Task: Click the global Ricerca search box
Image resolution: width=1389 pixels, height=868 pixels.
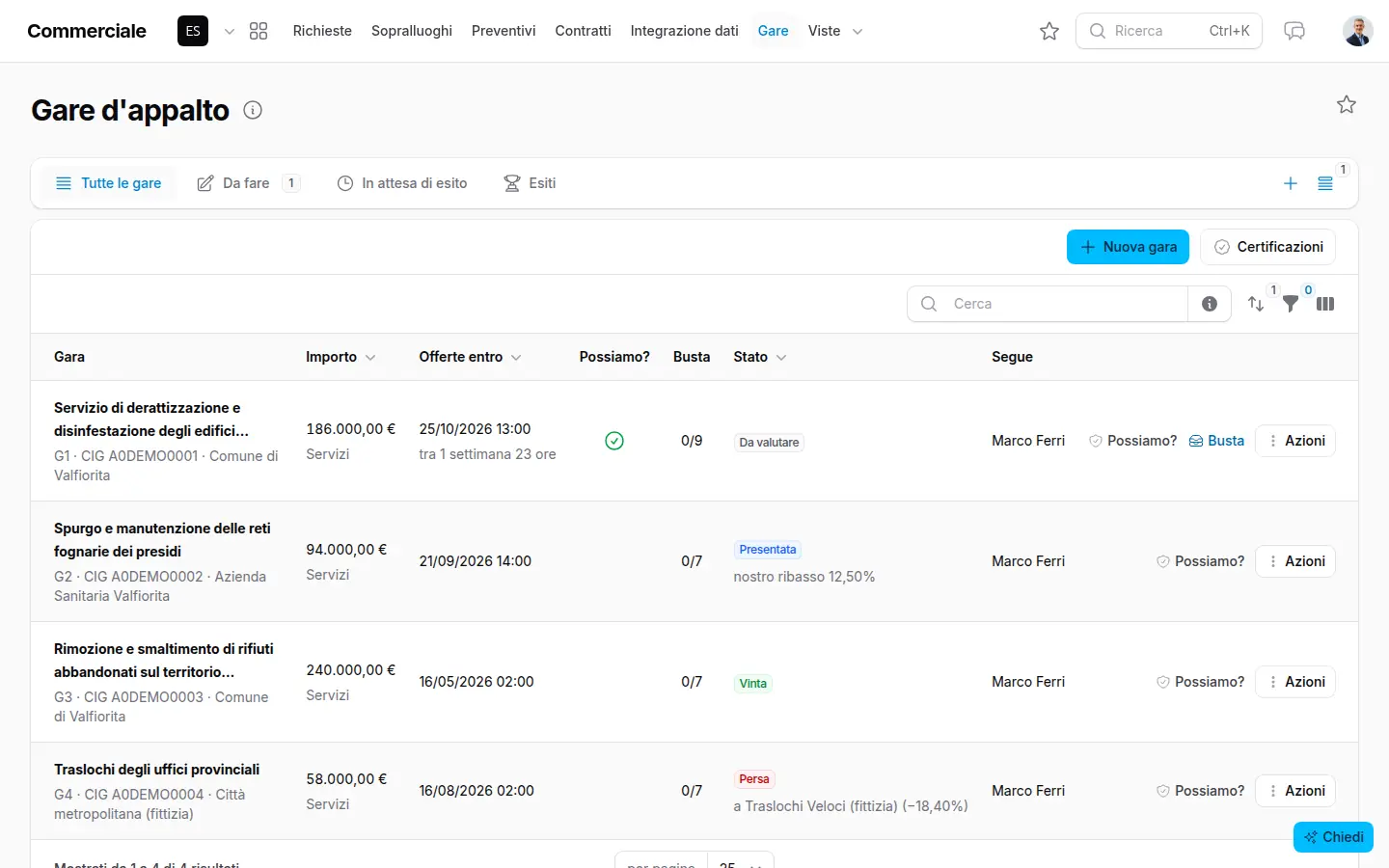Action: 1169,31
